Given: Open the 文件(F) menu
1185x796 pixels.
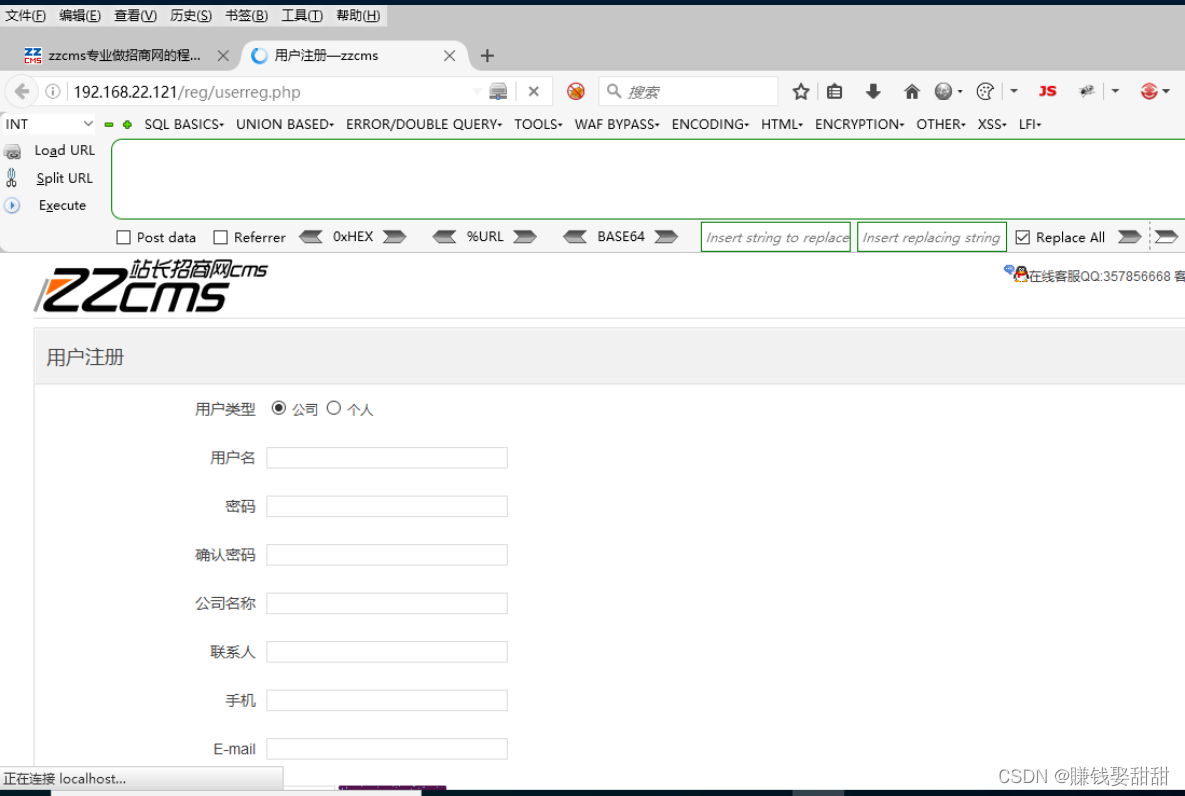Looking at the screenshot, I should coord(25,15).
